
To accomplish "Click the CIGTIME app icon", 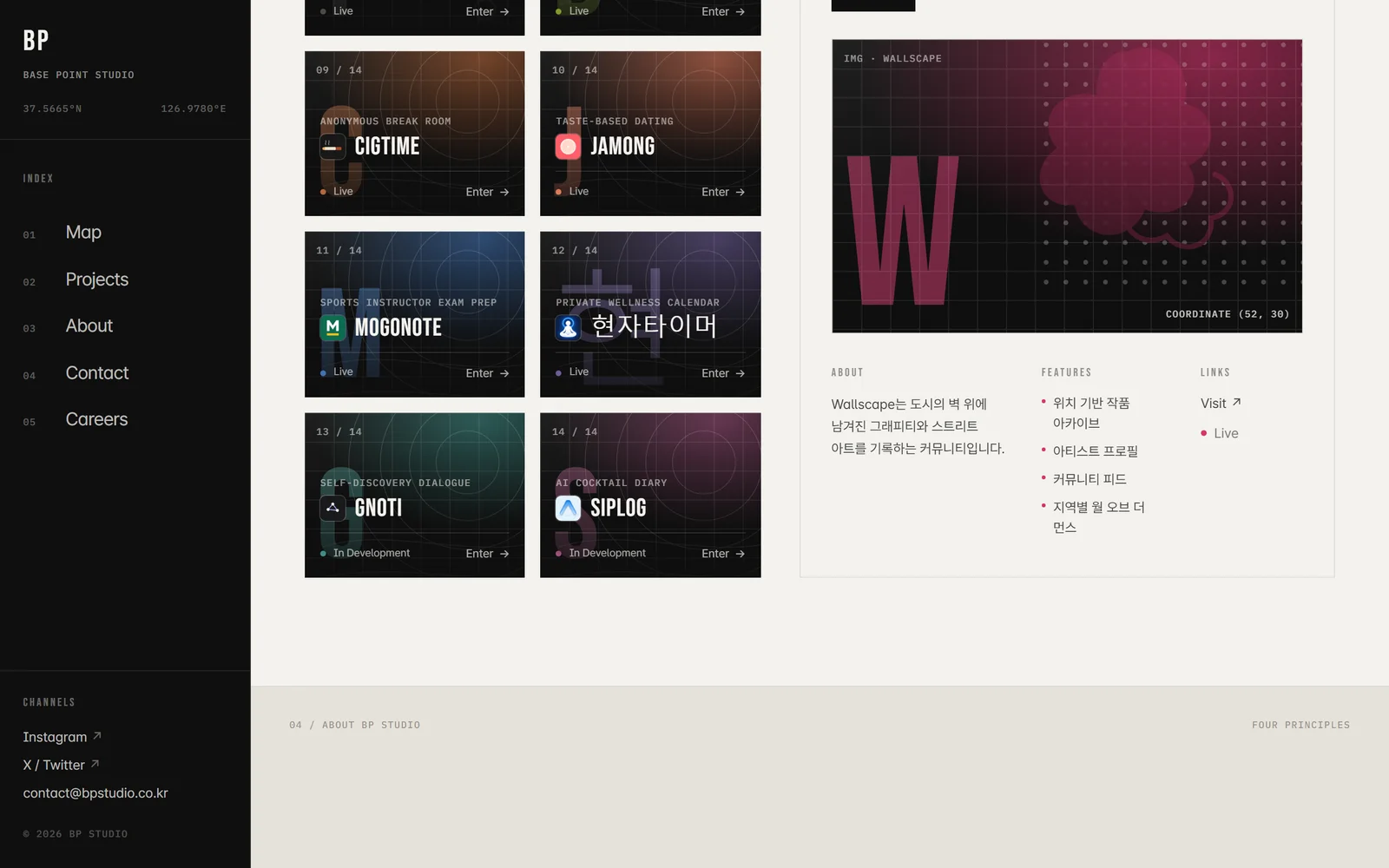I will 332,147.
